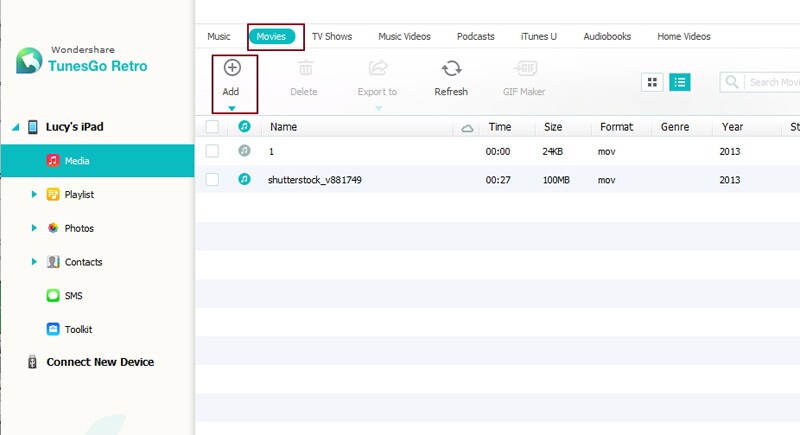Click the 100MB size cell
This screenshot has width=800, height=435.
click(556, 180)
